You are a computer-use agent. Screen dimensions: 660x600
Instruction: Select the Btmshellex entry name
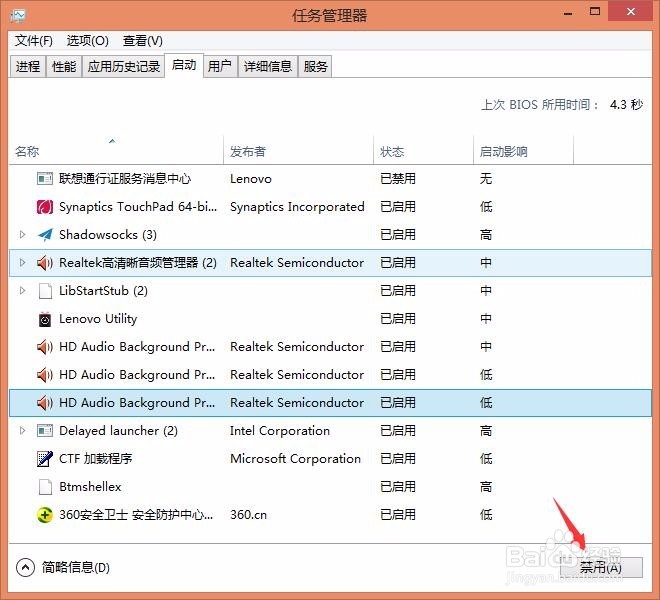point(90,487)
